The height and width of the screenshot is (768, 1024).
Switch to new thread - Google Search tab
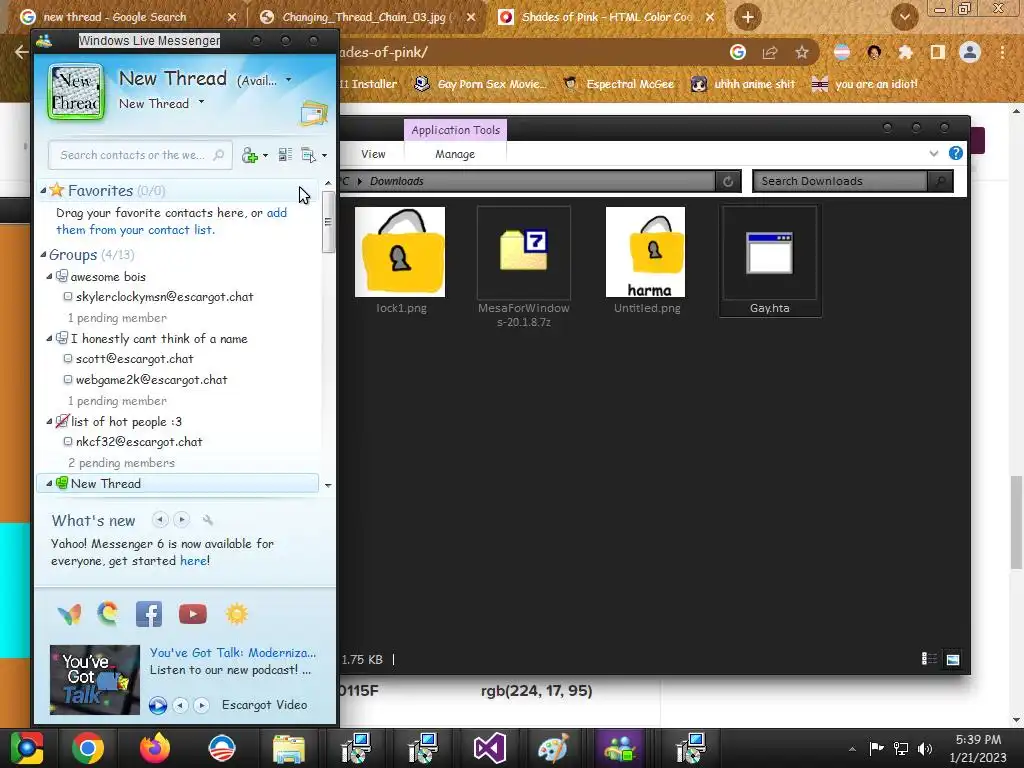128,17
